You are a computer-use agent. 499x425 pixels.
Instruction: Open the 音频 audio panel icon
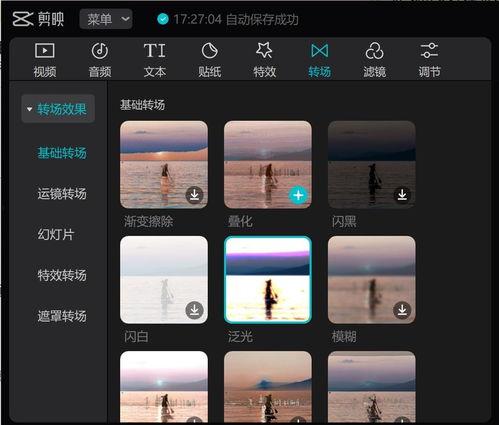pyautogui.click(x=100, y=51)
